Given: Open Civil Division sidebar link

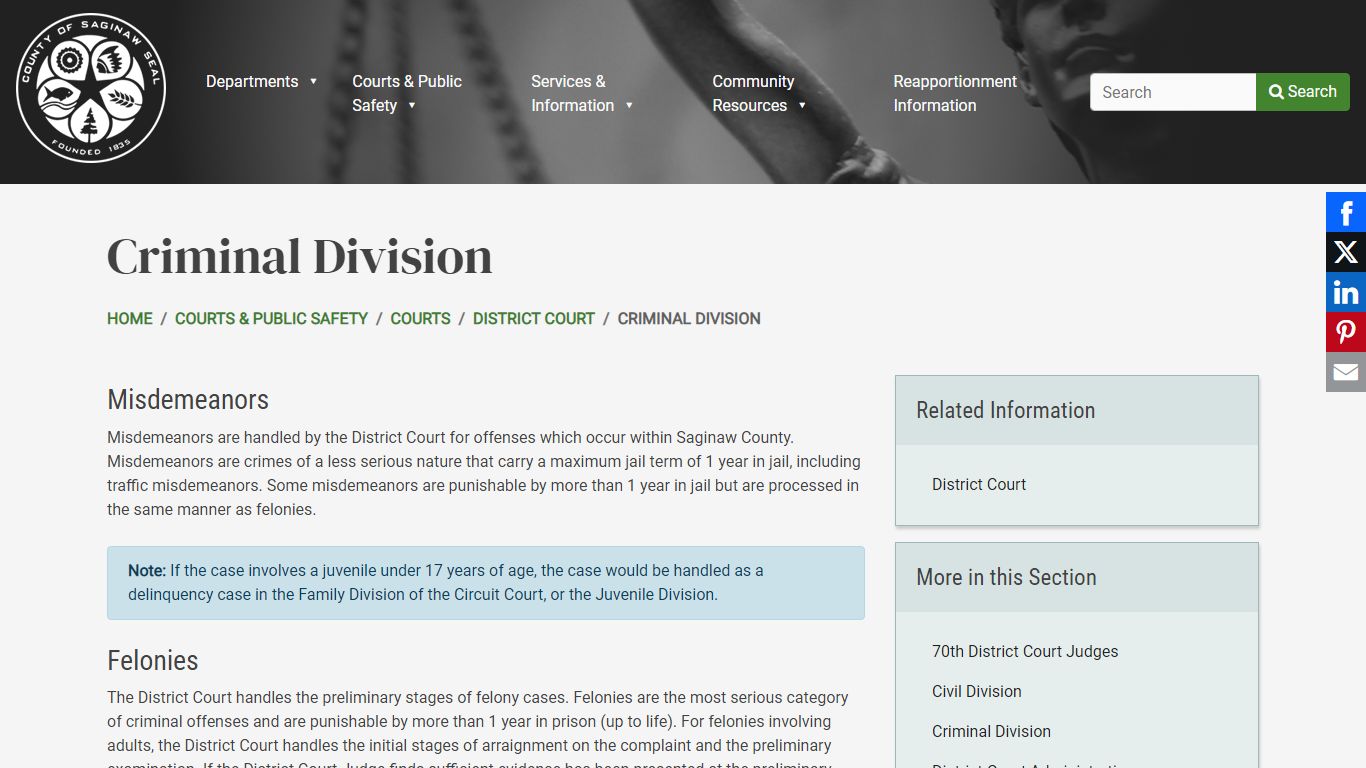Looking at the screenshot, I should click(x=977, y=691).
